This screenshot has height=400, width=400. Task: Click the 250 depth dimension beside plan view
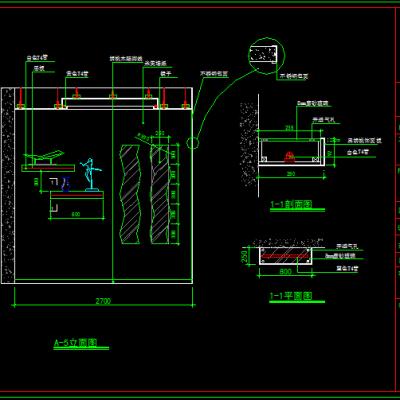pyautogui.click(x=245, y=256)
